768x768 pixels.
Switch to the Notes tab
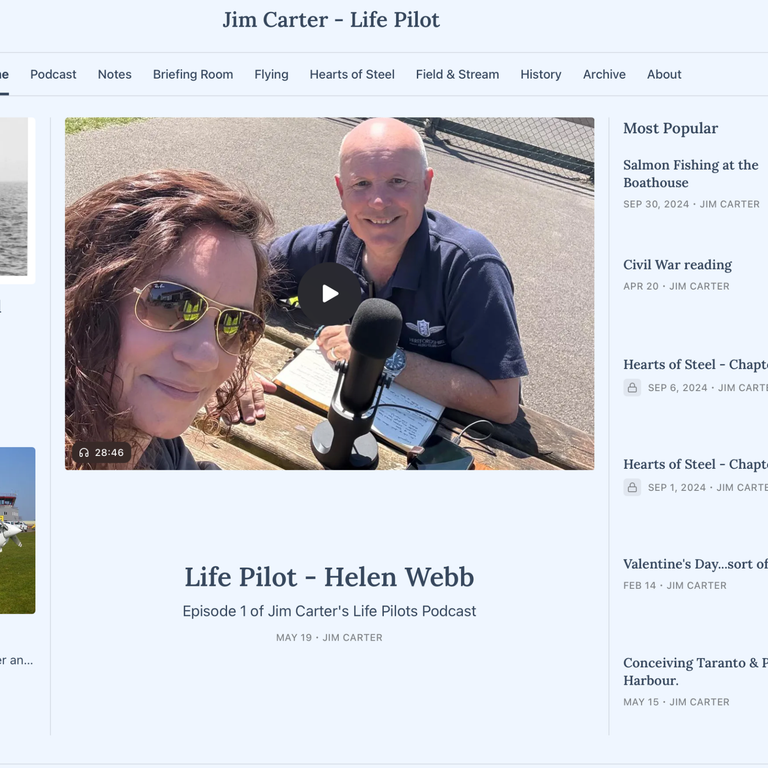point(115,74)
